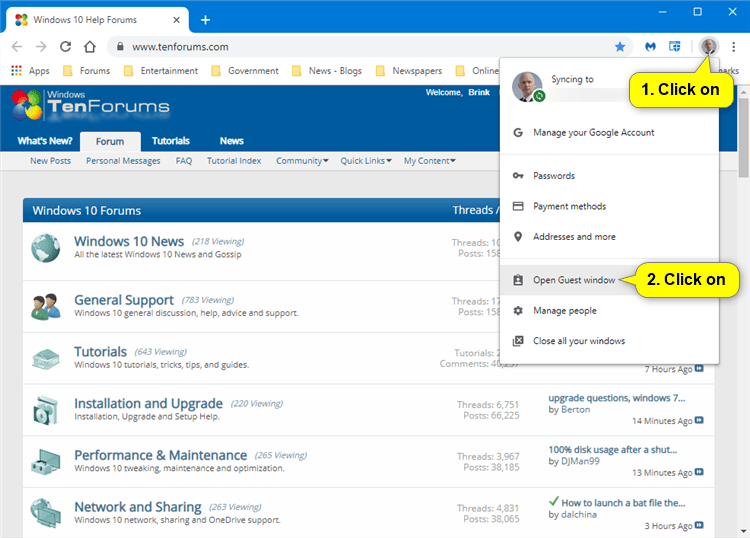Expand the My Content dropdown
The height and width of the screenshot is (538, 750).
coord(430,161)
